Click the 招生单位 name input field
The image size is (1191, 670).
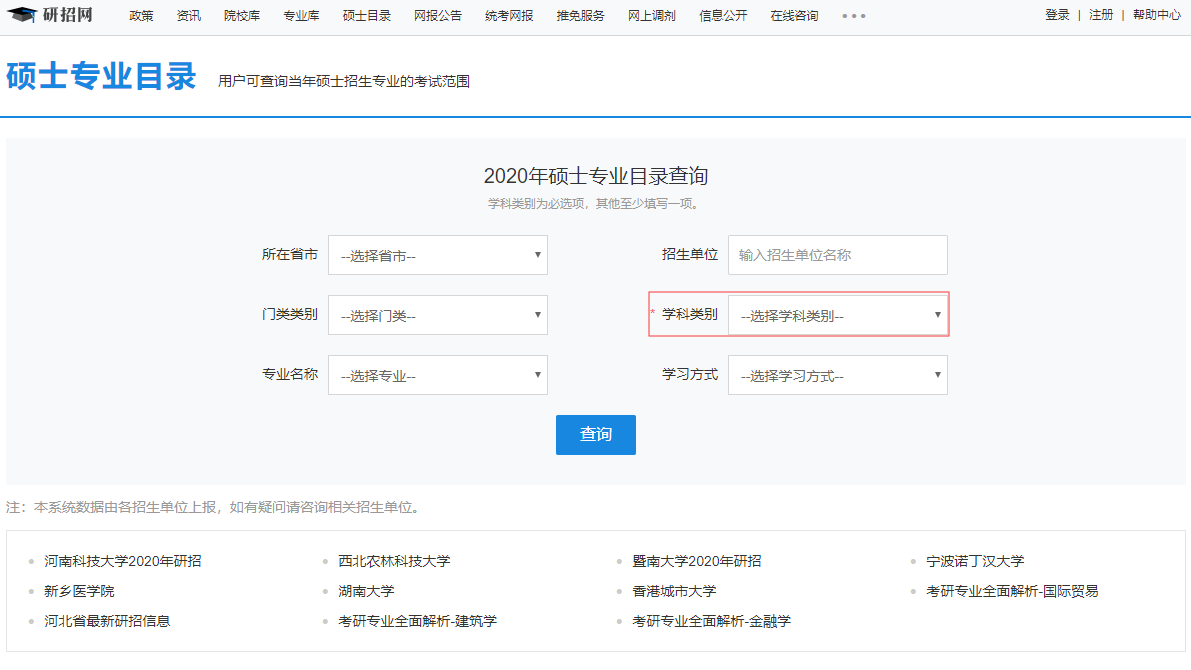pos(837,255)
